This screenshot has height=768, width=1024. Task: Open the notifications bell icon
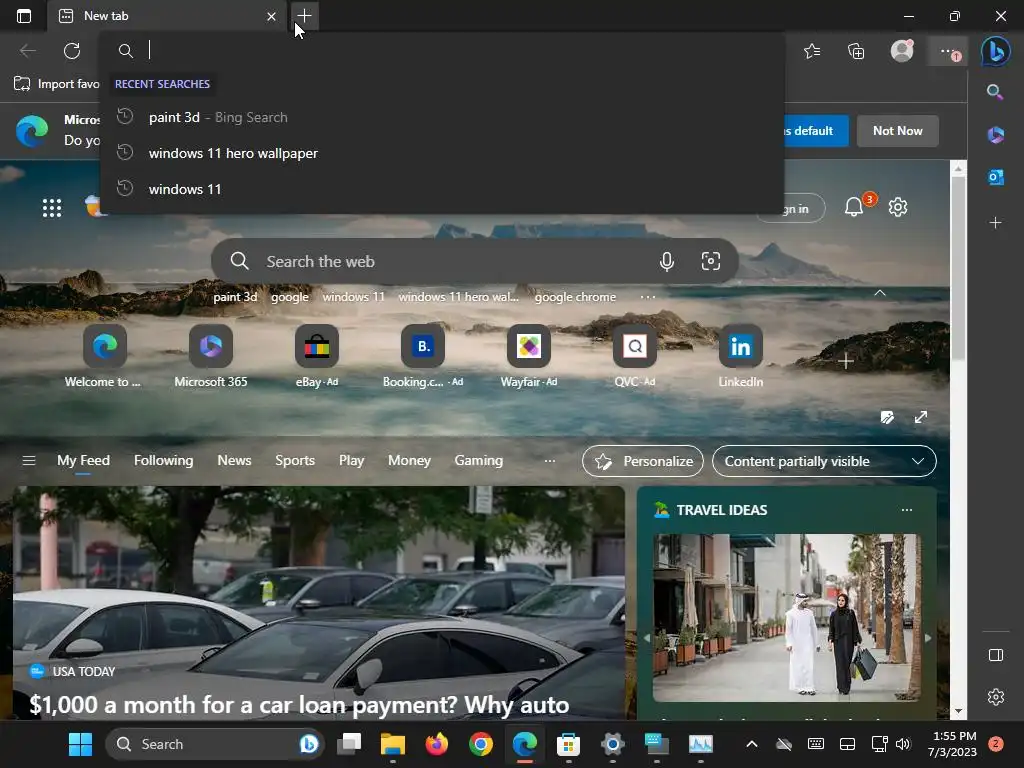click(854, 207)
